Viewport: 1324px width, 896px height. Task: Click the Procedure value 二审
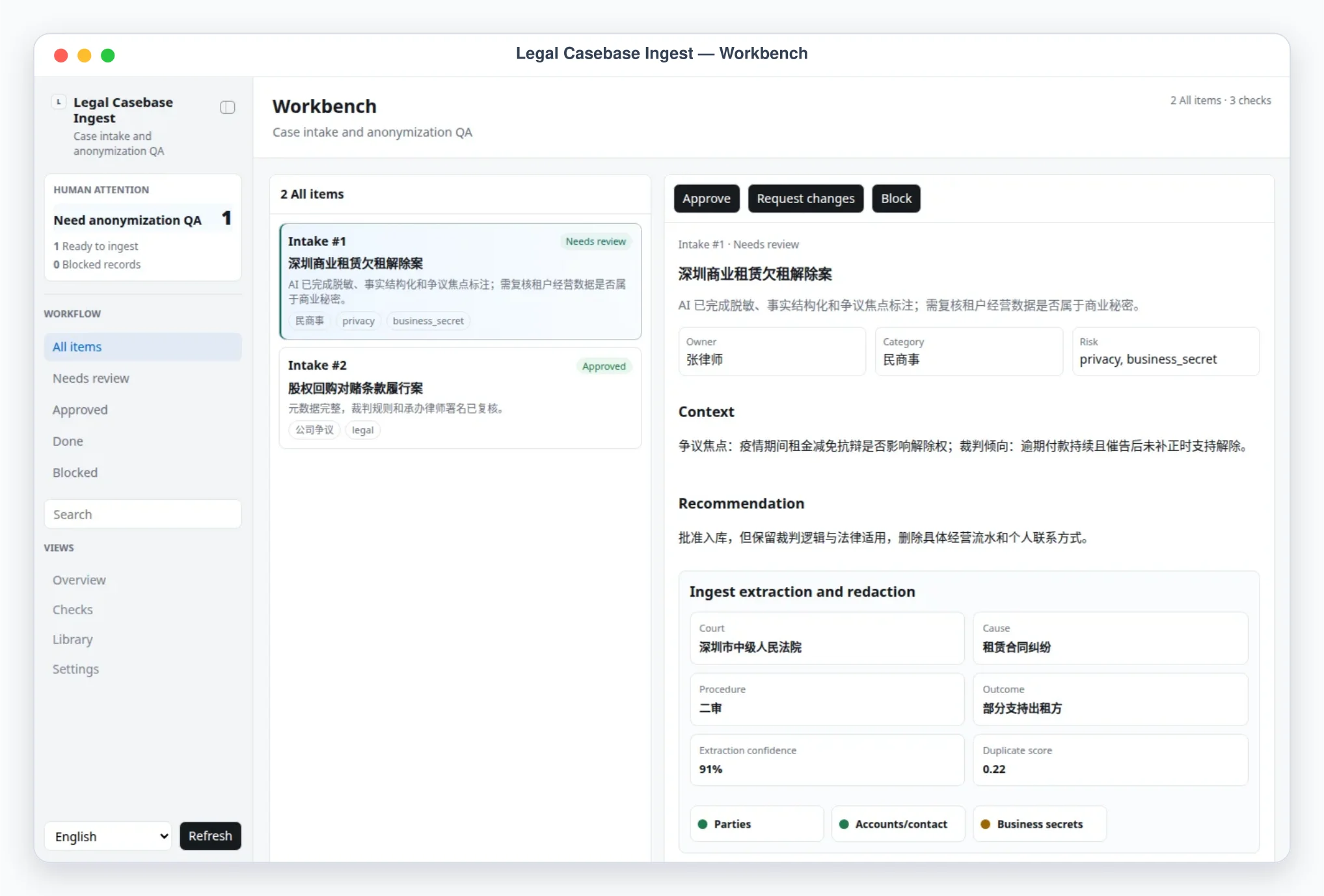click(x=710, y=708)
